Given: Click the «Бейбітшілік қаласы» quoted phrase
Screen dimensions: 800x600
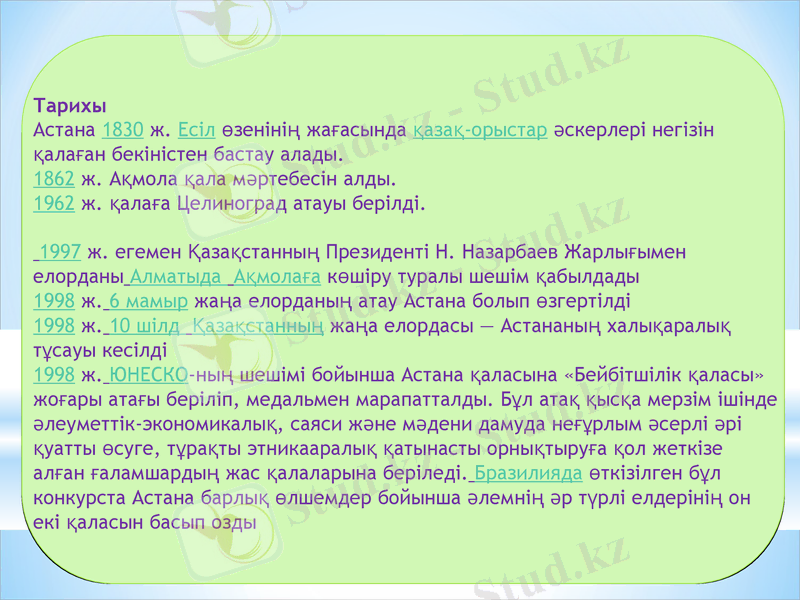Looking at the screenshot, I should point(665,376).
